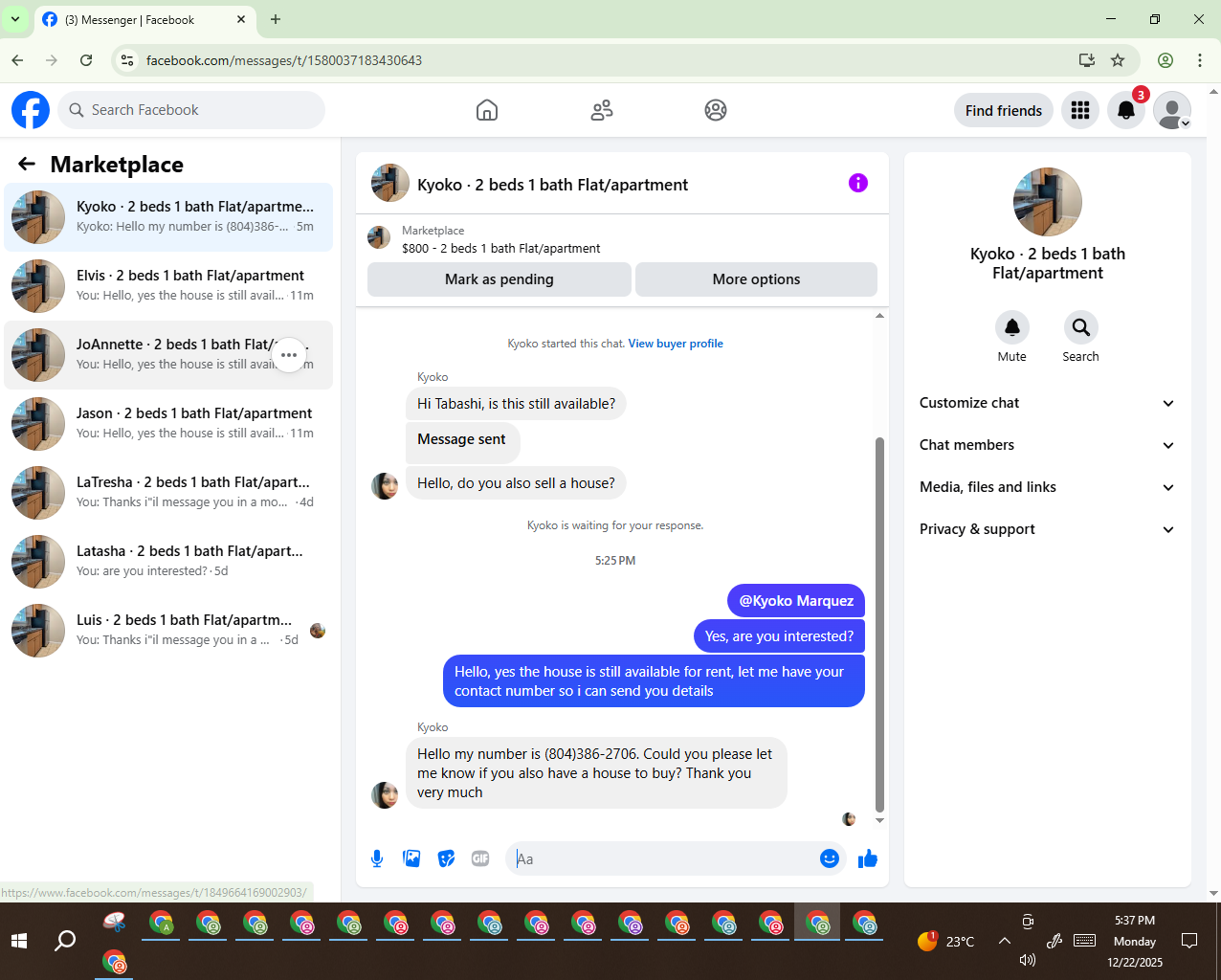Open the notifications bell with 3 badge
Viewport: 1221px width, 980px height.
tap(1126, 110)
